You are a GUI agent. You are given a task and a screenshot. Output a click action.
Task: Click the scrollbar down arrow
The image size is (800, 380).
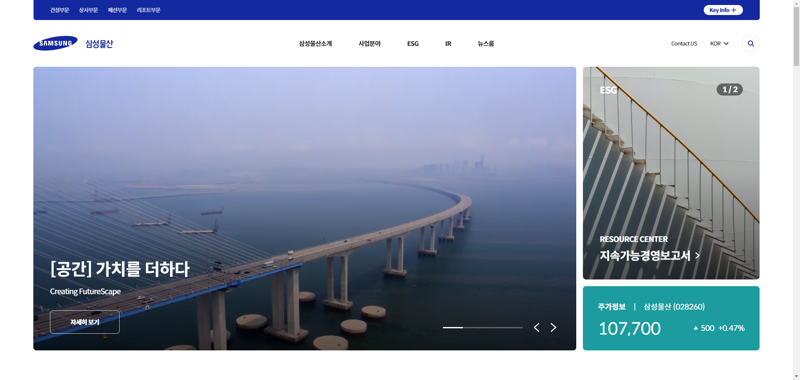tap(796, 376)
